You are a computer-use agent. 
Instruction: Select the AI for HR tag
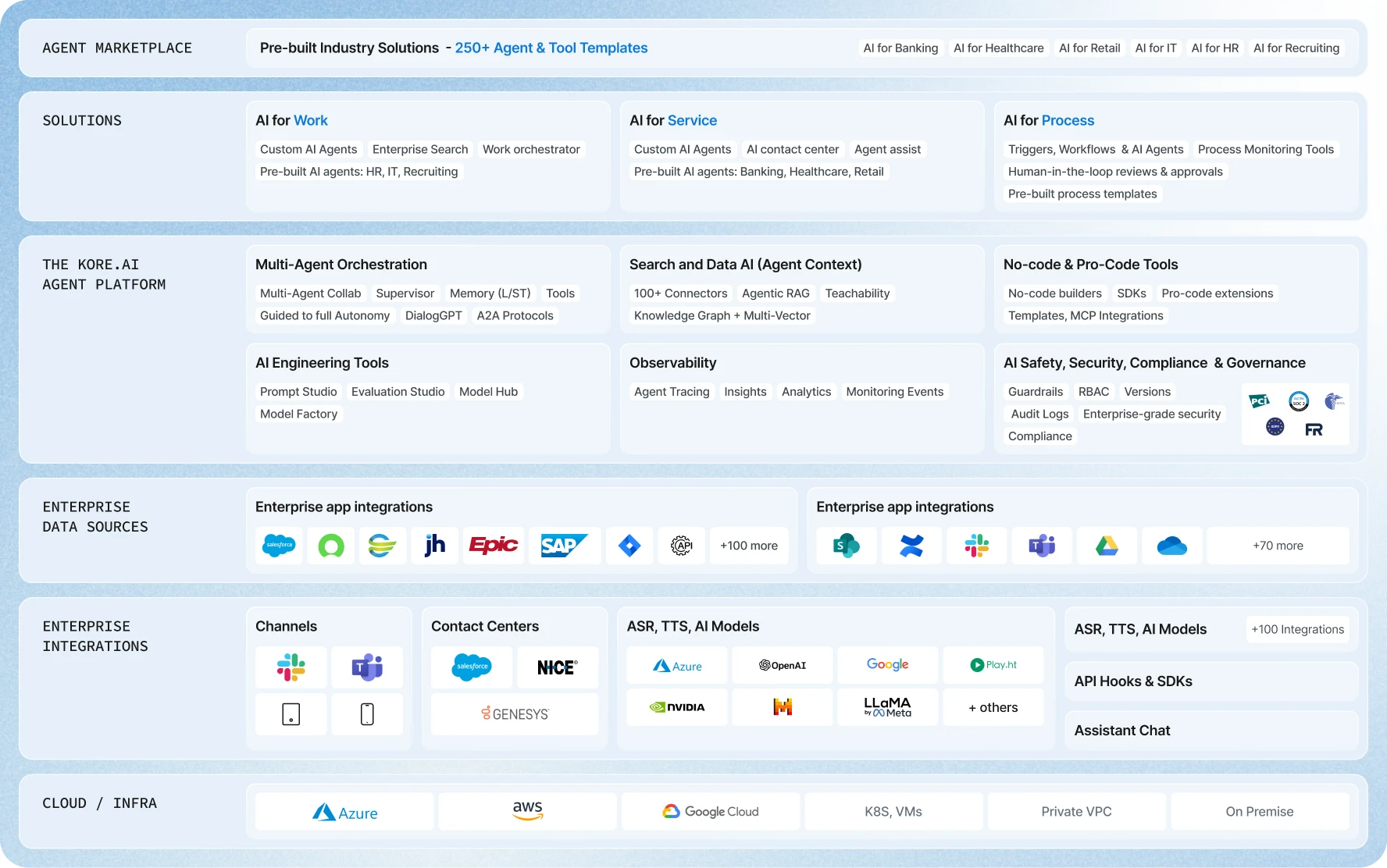[x=1215, y=48]
